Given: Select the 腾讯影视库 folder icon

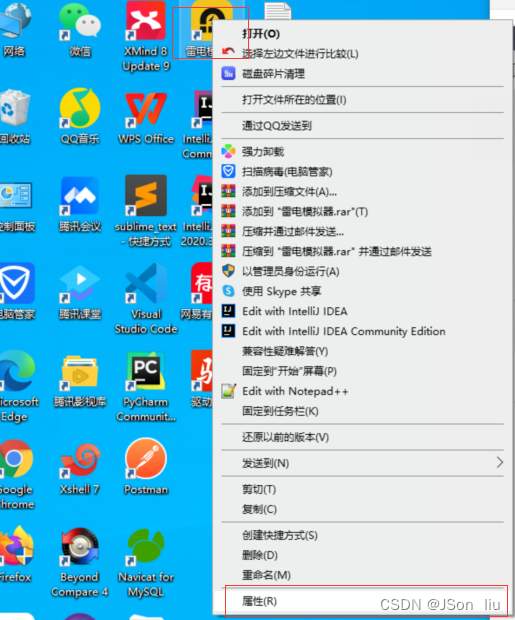Looking at the screenshot, I should tap(80, 372).
